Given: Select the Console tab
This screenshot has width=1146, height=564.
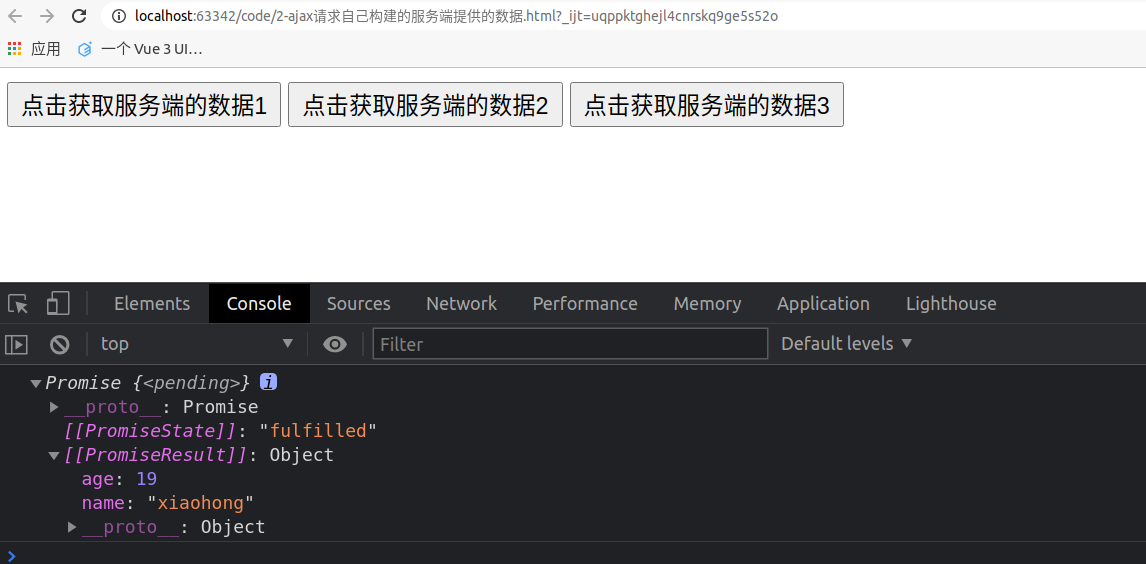Looking at the screenshot, I should point(259,303).
